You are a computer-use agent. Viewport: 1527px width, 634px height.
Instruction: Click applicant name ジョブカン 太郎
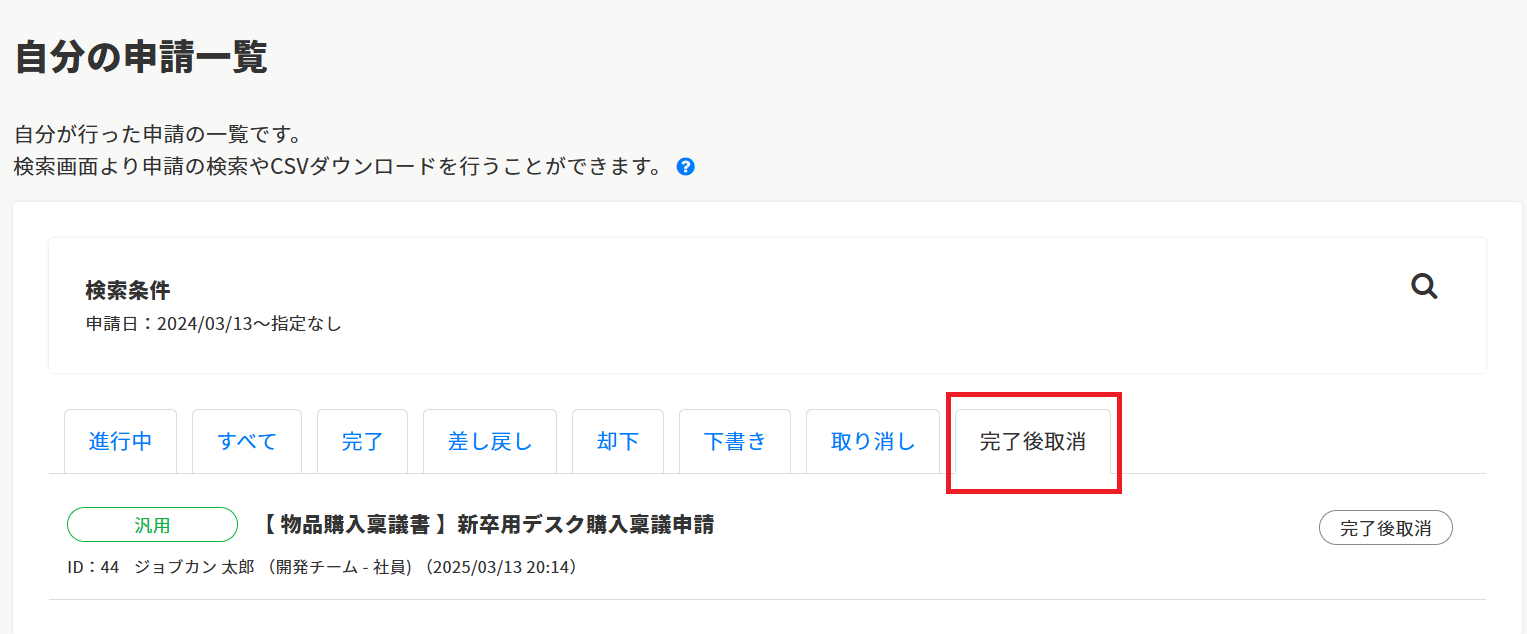197,568
